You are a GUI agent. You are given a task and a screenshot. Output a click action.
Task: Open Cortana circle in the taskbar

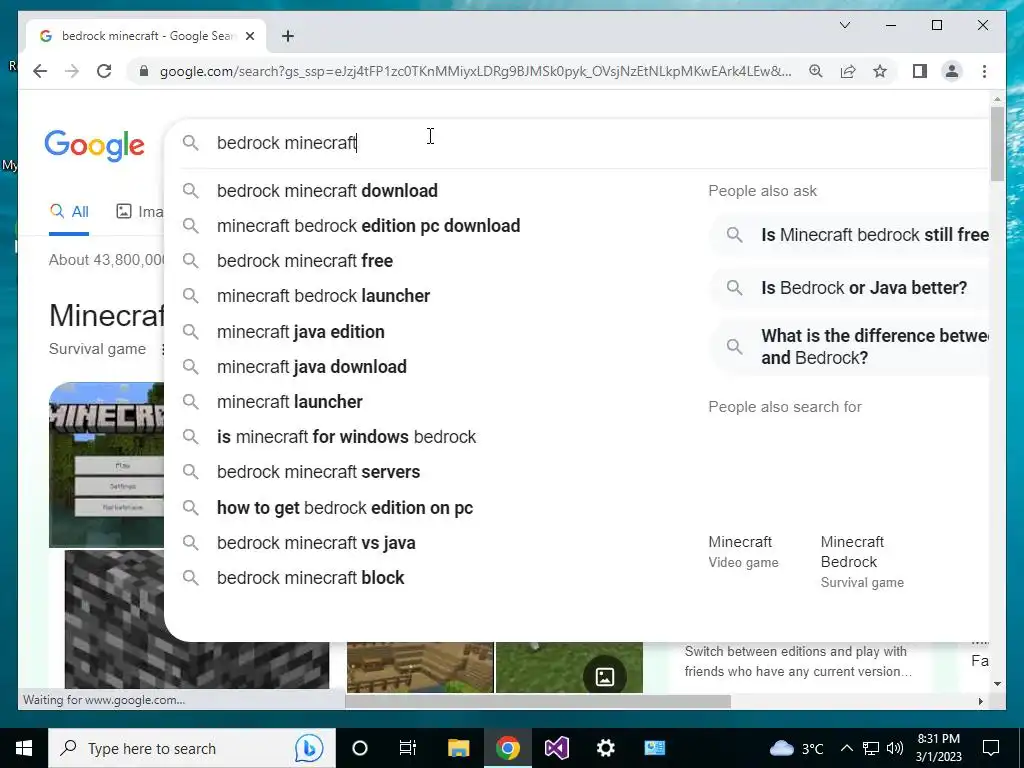click(x=359, y=748)
